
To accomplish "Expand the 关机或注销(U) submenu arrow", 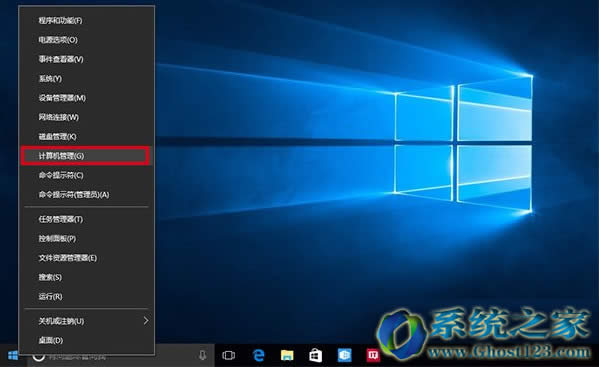I will [x=146, y=321].
